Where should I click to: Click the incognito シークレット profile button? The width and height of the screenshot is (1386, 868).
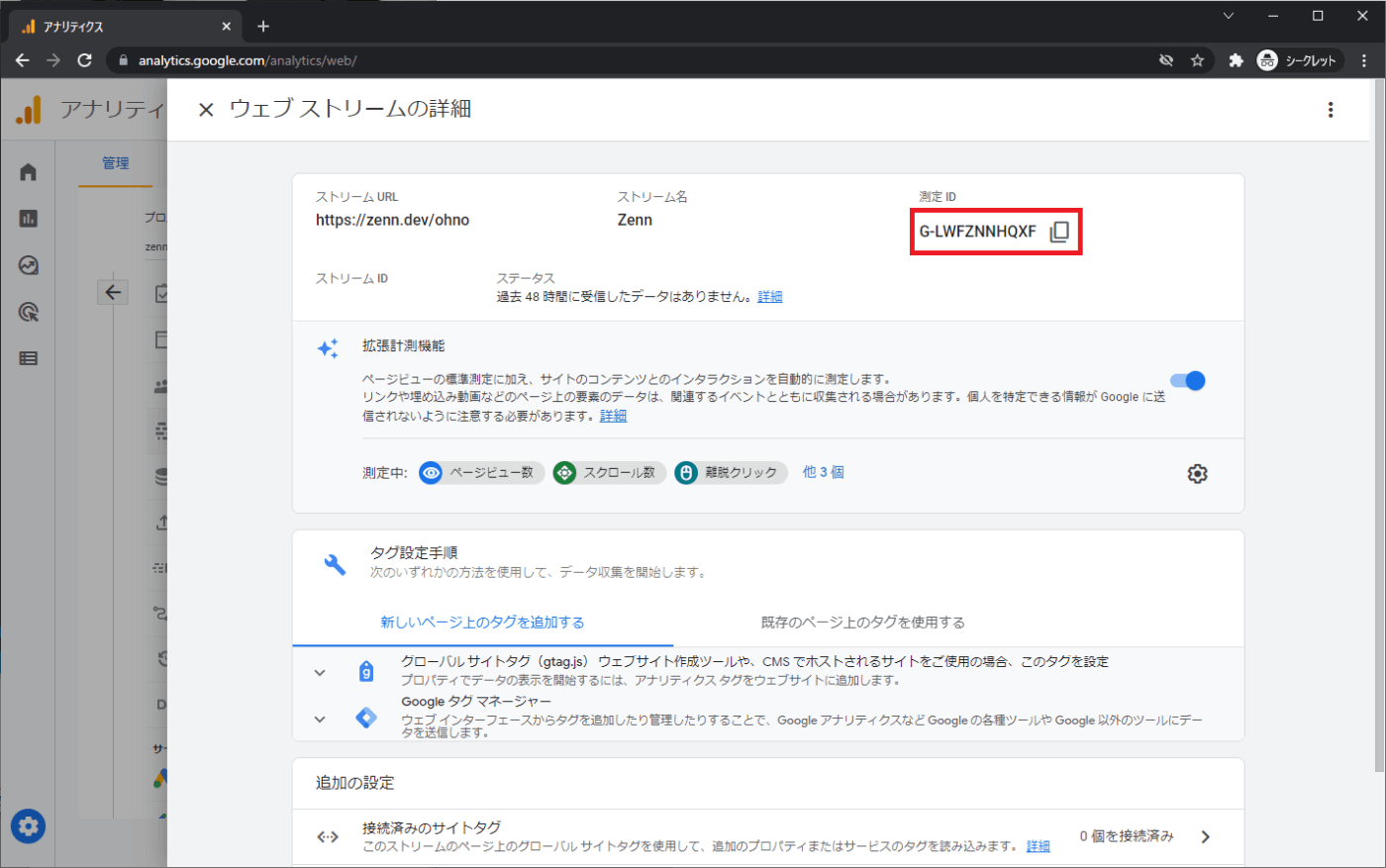pyautogui.click(x=1300, y=60)
